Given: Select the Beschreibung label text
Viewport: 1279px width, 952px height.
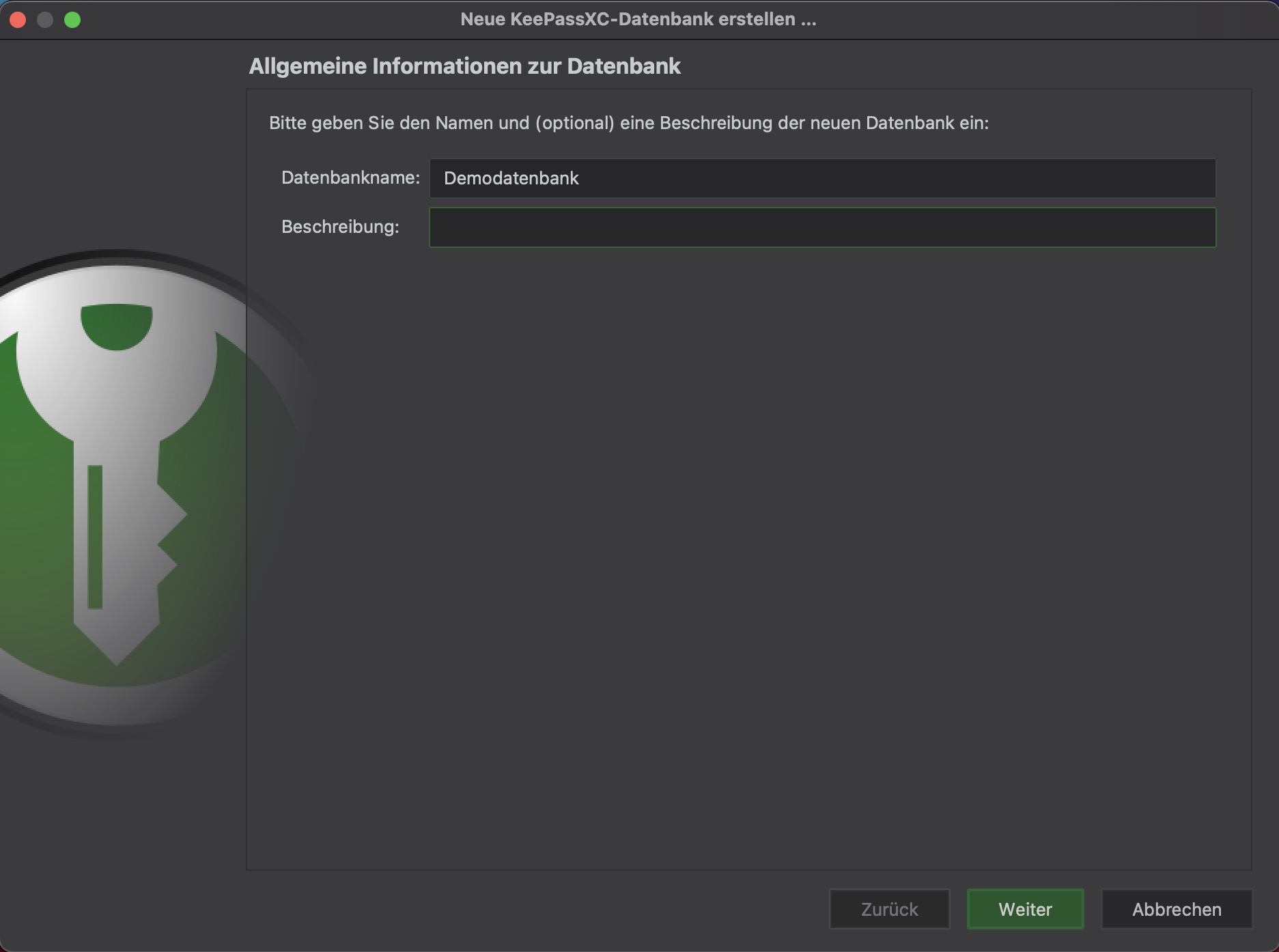Looking at the screenshot, I should pyautogui.click(x=339, y=227).
